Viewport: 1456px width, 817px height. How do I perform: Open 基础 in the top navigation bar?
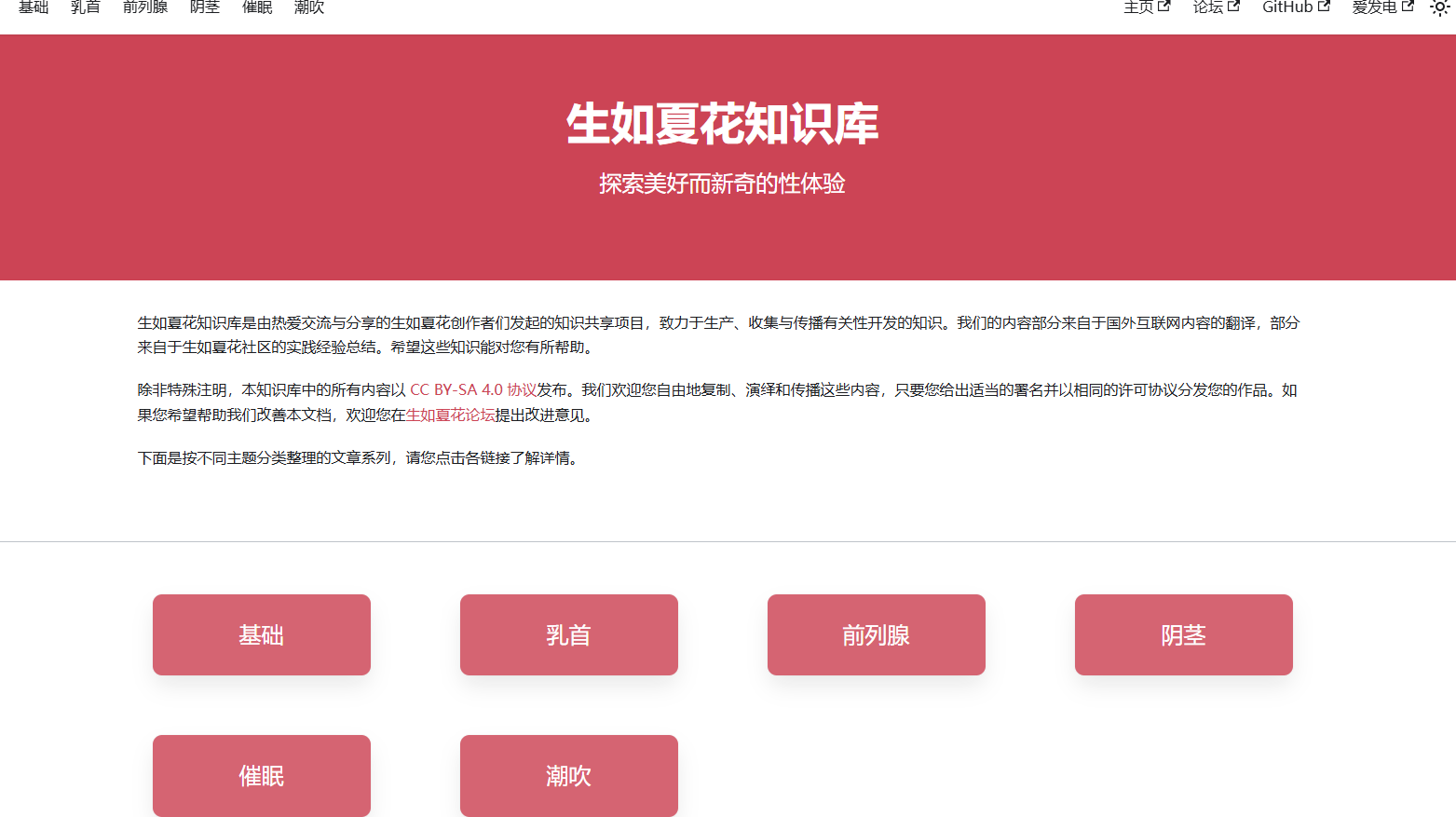(x=34, y=7)
